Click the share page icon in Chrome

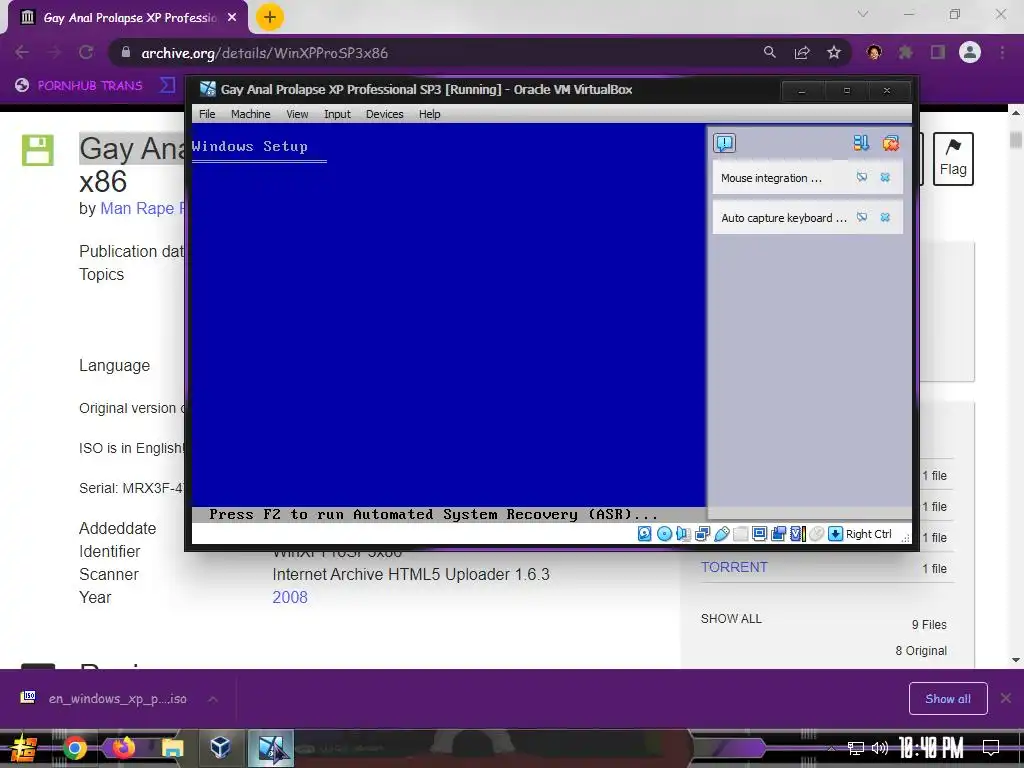pyautogui.click(x=802, y=52)
